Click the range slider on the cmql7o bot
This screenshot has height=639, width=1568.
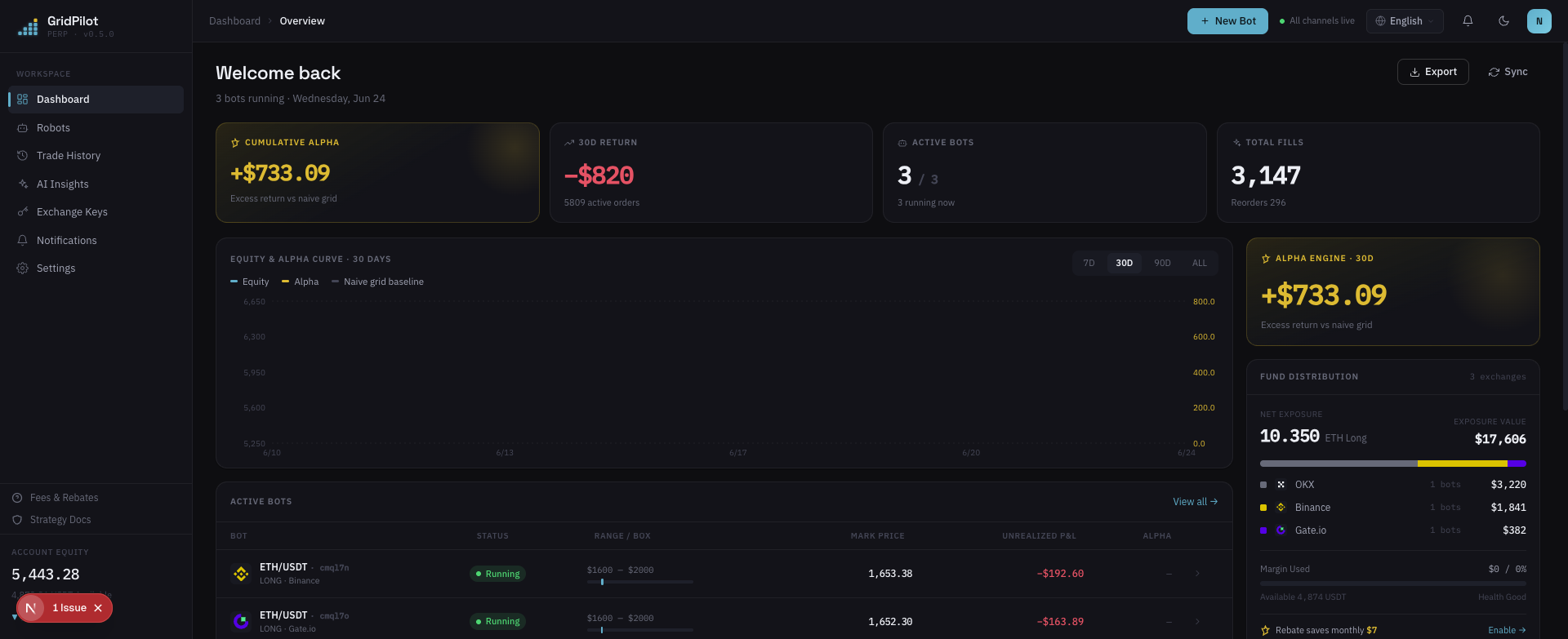point(640,630)
